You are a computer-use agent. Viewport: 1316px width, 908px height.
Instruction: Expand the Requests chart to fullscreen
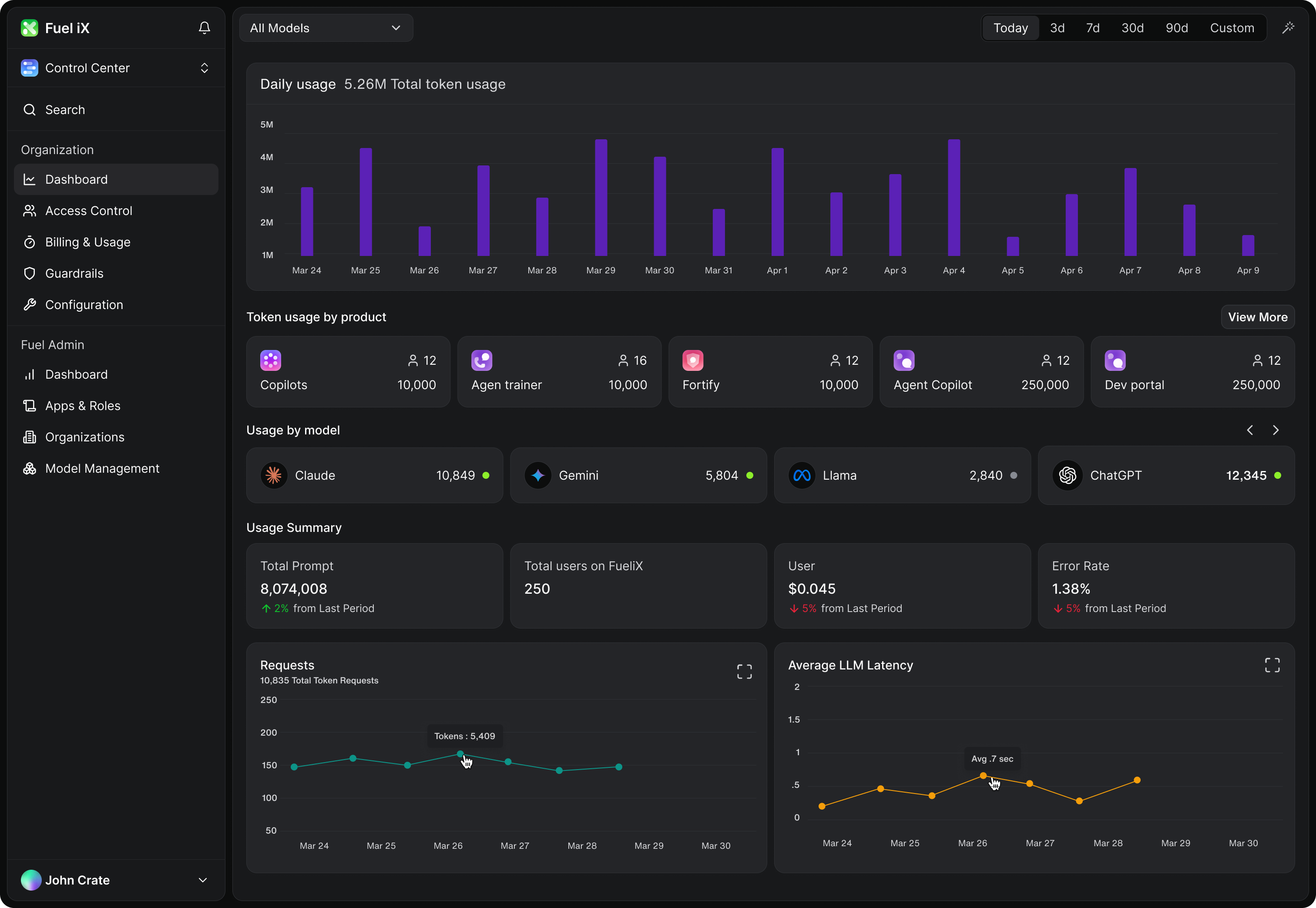click(744, 671)
